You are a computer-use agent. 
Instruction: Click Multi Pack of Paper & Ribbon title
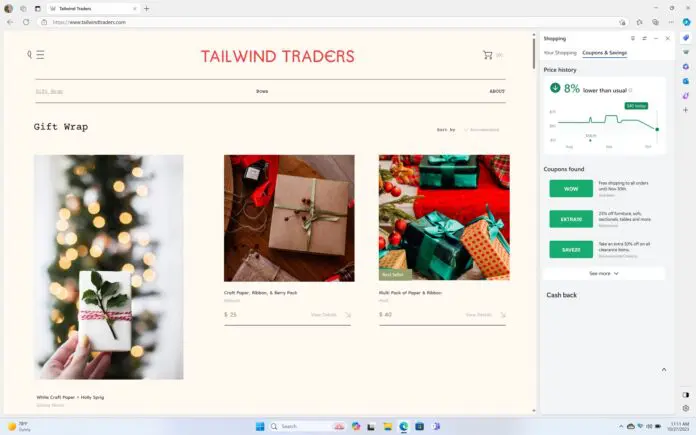[410, 293]
